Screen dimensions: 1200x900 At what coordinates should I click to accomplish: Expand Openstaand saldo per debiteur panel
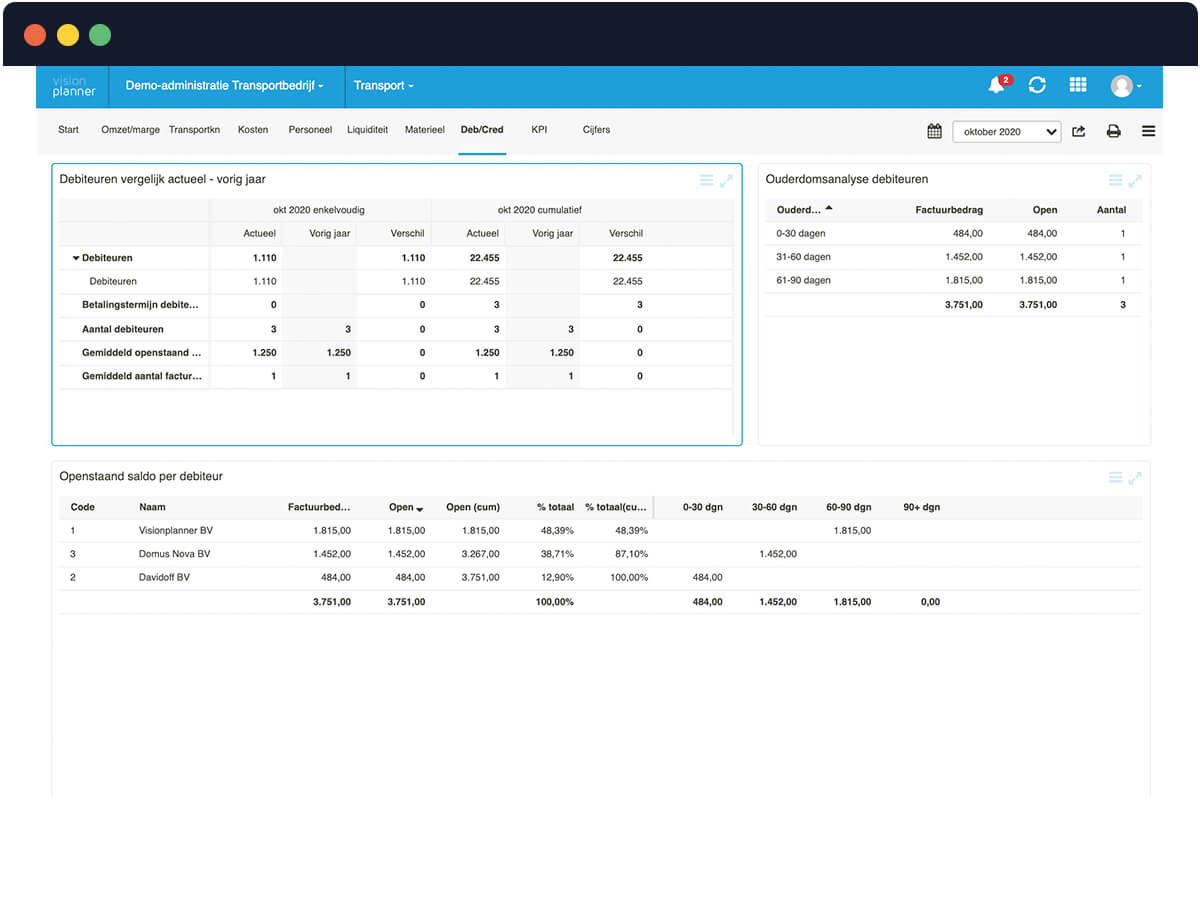coord(1135,478)
